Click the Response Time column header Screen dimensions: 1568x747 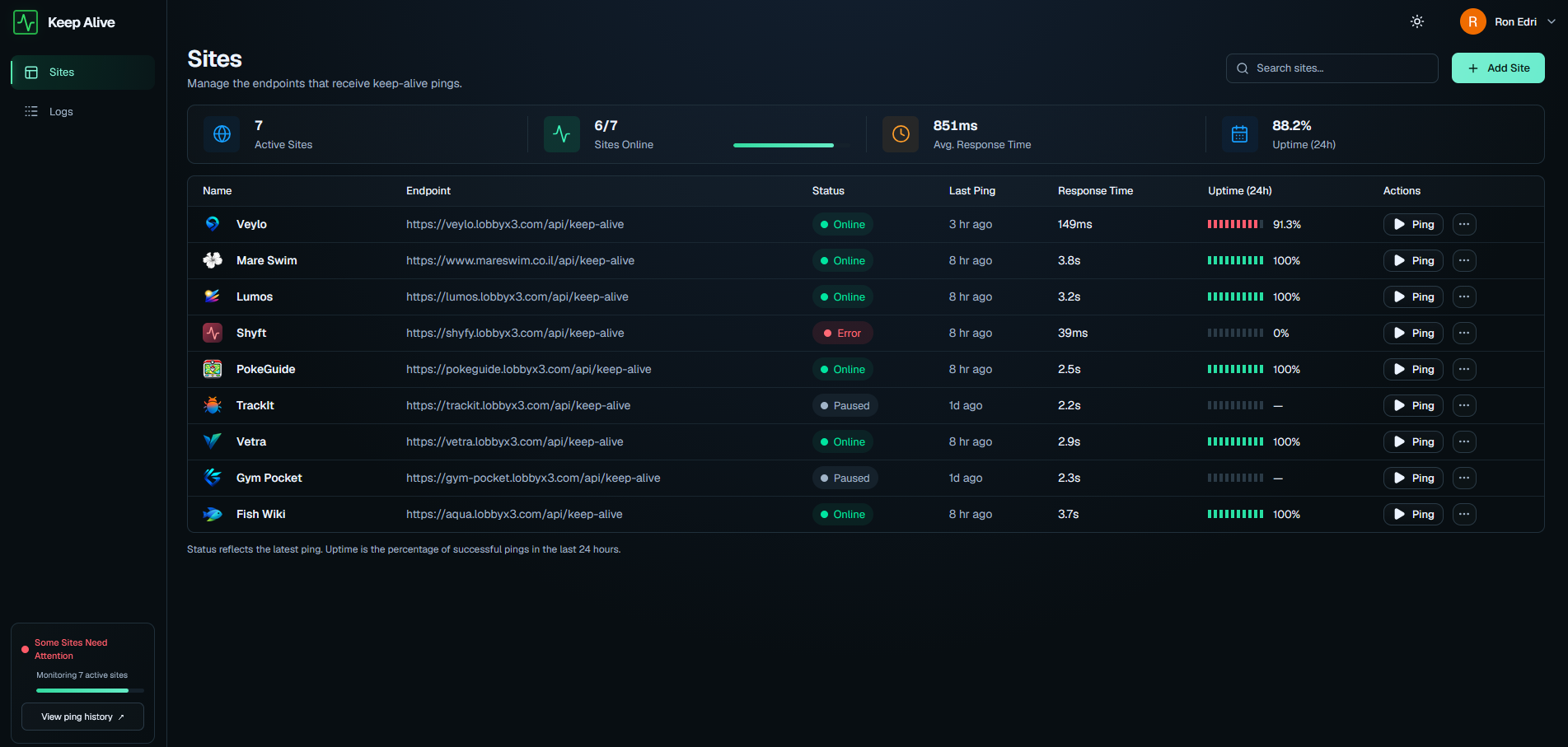tap(1095, 190)
